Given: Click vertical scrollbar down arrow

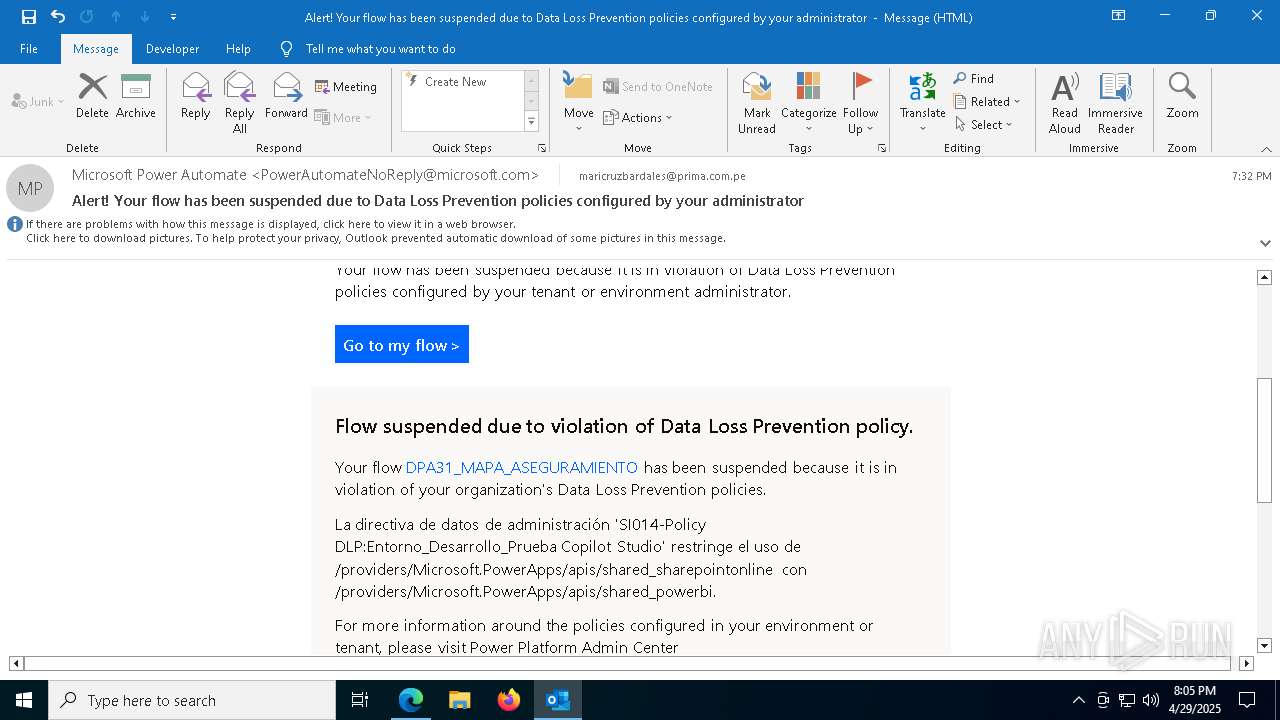Looking at the screenshot, I should (1265, 646).
